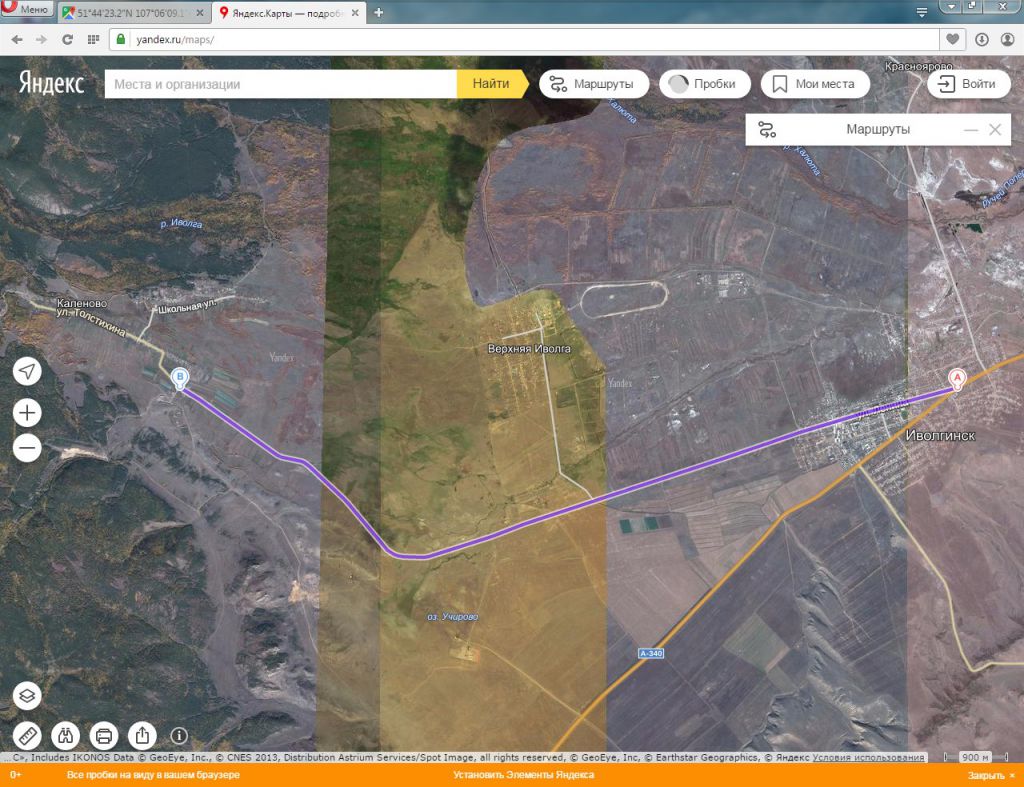Open the map info icon
1024x787 pixels.
point(180,736)
